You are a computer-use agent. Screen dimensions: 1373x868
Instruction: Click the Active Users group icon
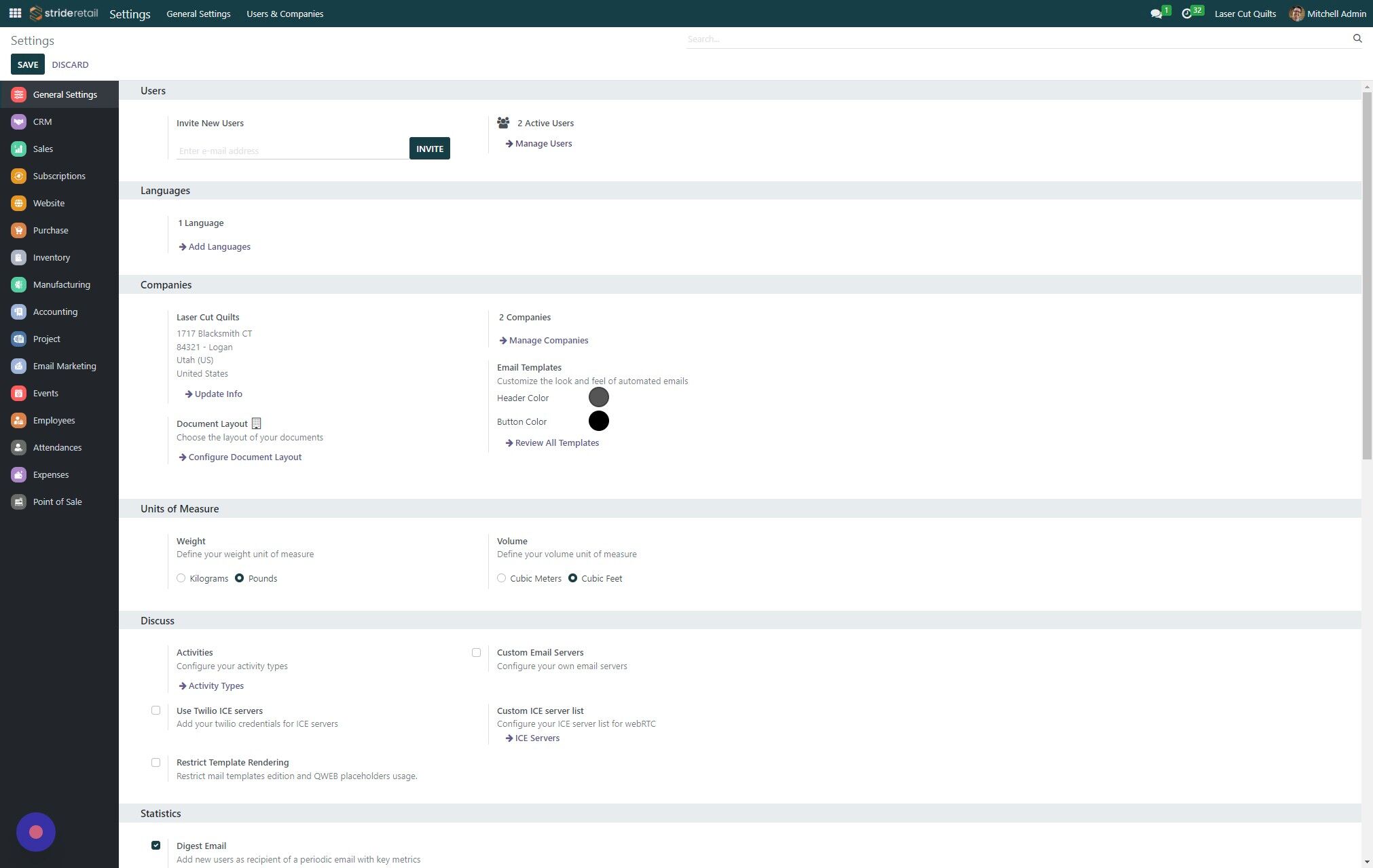503,123
